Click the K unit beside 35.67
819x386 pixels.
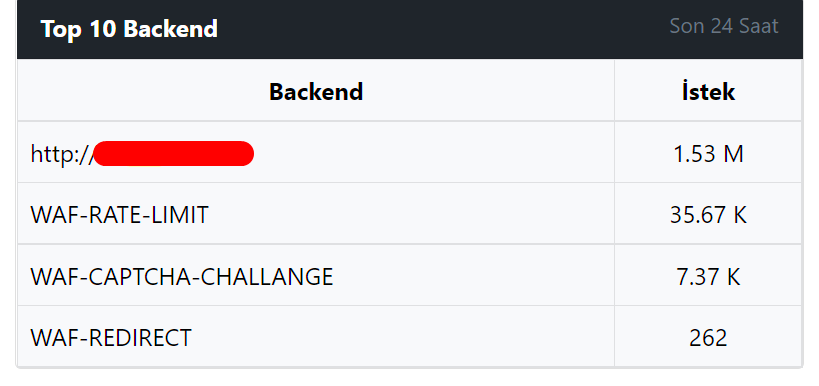click(x=740, y=215)
